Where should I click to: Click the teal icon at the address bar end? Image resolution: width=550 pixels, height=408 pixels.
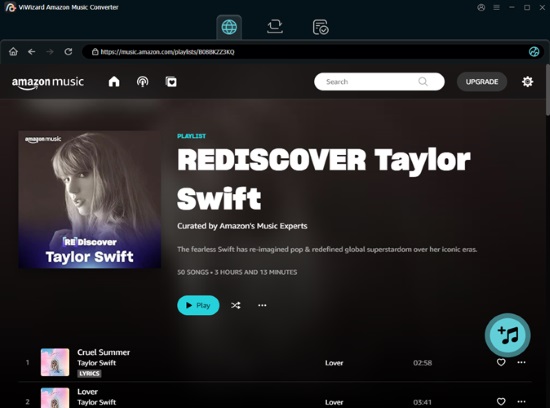(534, 52)
